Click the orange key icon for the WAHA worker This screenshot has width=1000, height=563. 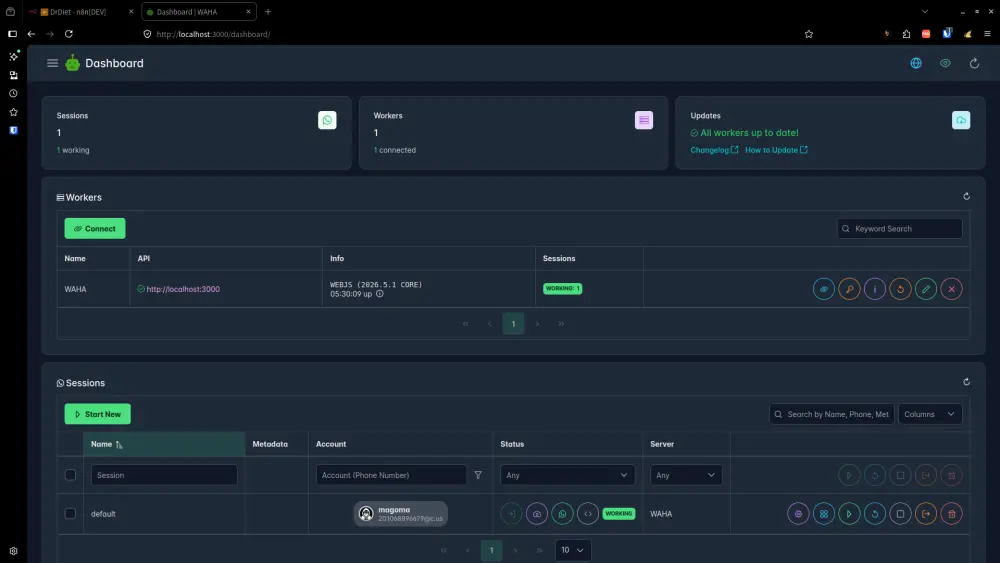[x=849, y=289]
